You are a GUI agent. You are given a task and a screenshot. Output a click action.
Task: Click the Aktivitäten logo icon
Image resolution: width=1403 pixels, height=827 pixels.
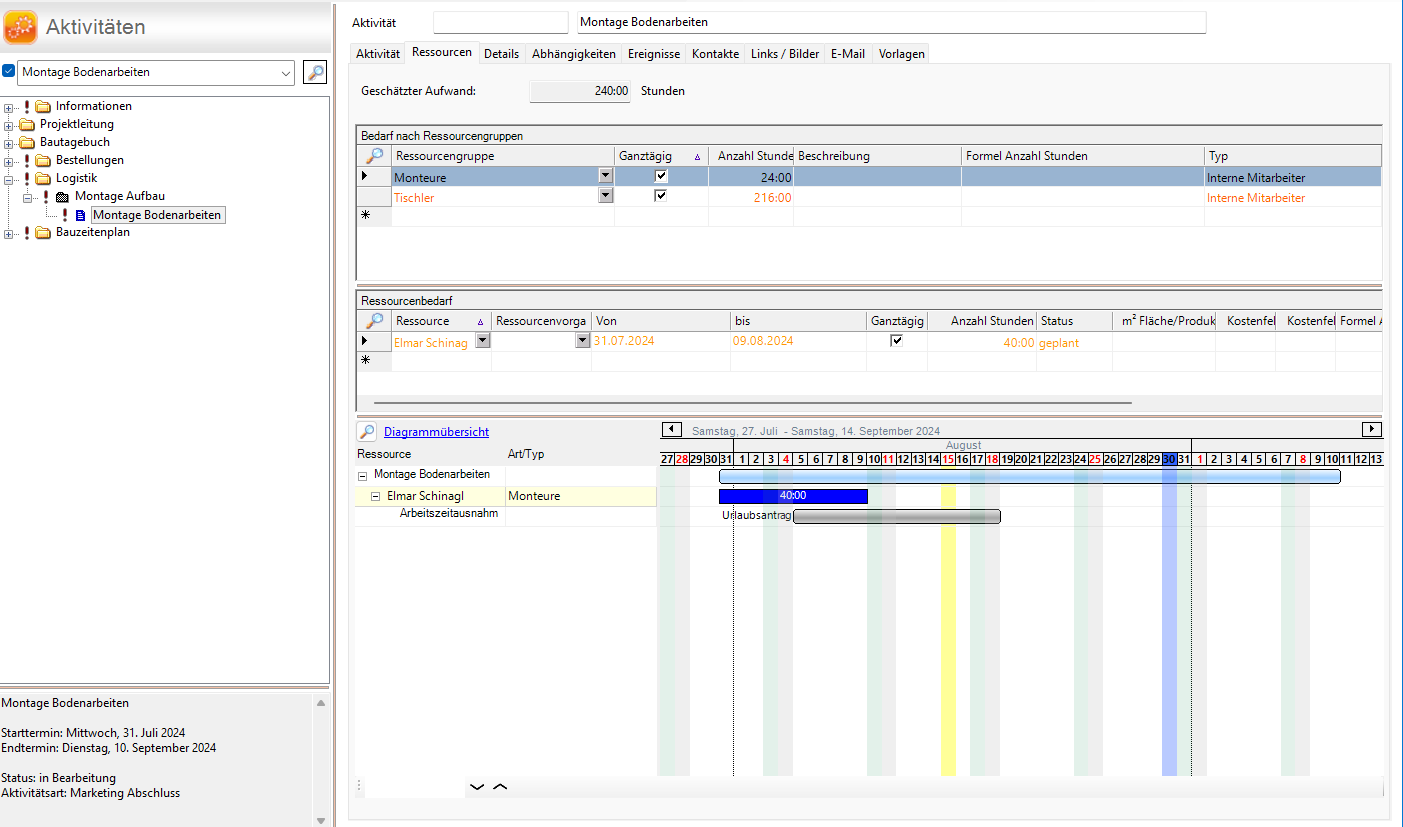(x=21, y=27)
